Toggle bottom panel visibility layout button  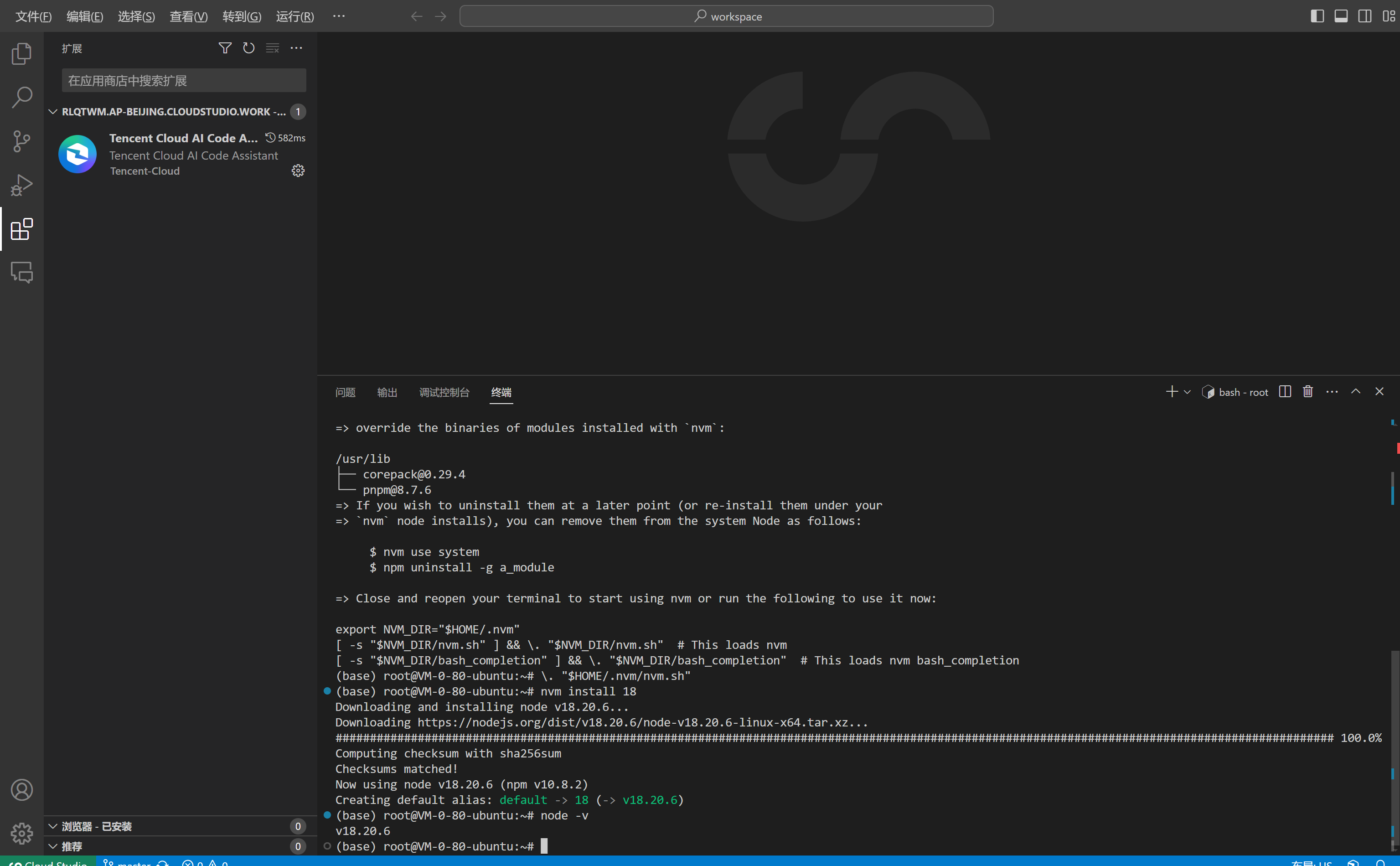point(1340,16)
